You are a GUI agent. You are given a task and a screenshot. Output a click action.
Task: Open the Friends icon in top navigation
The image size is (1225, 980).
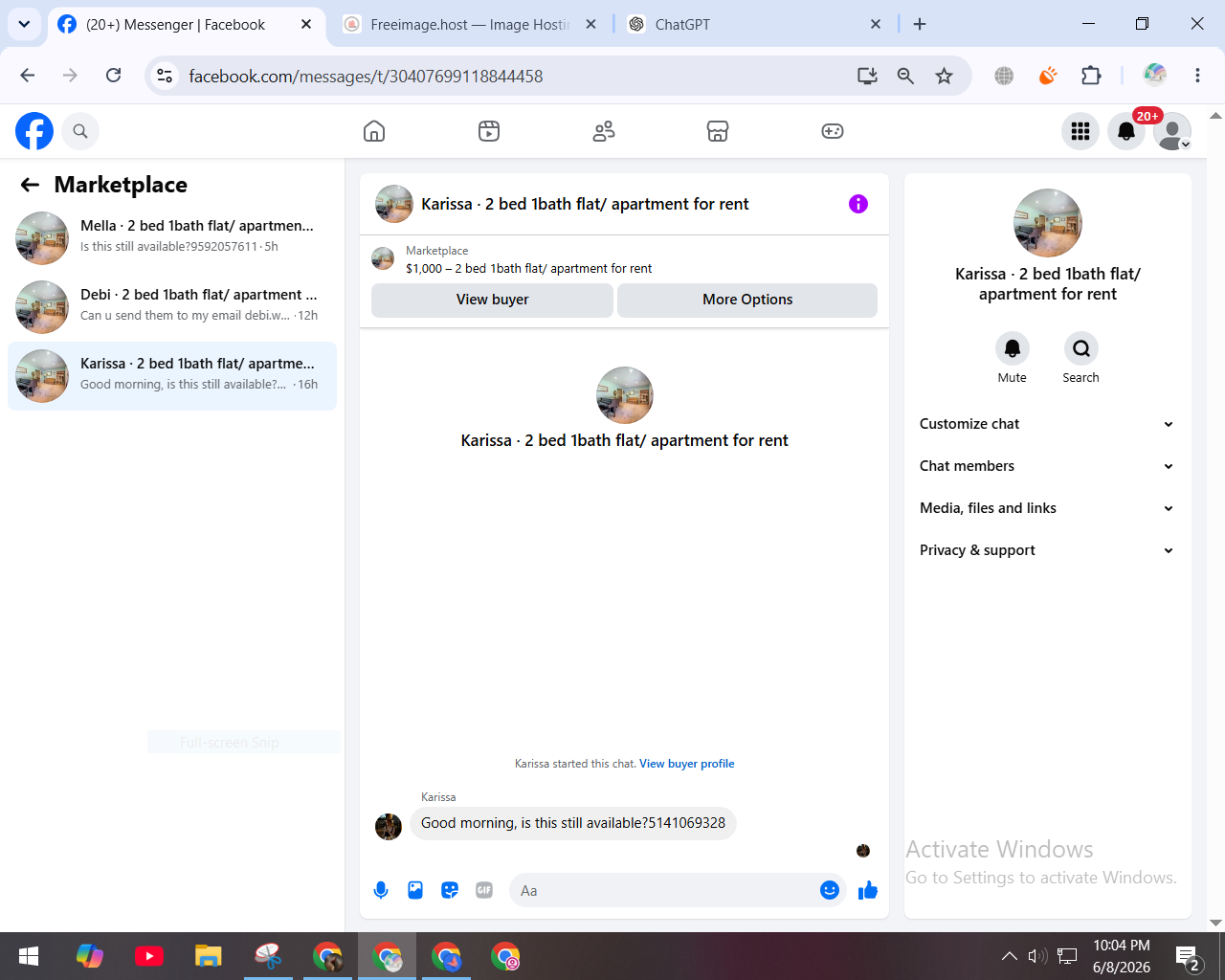click(604, 131)
